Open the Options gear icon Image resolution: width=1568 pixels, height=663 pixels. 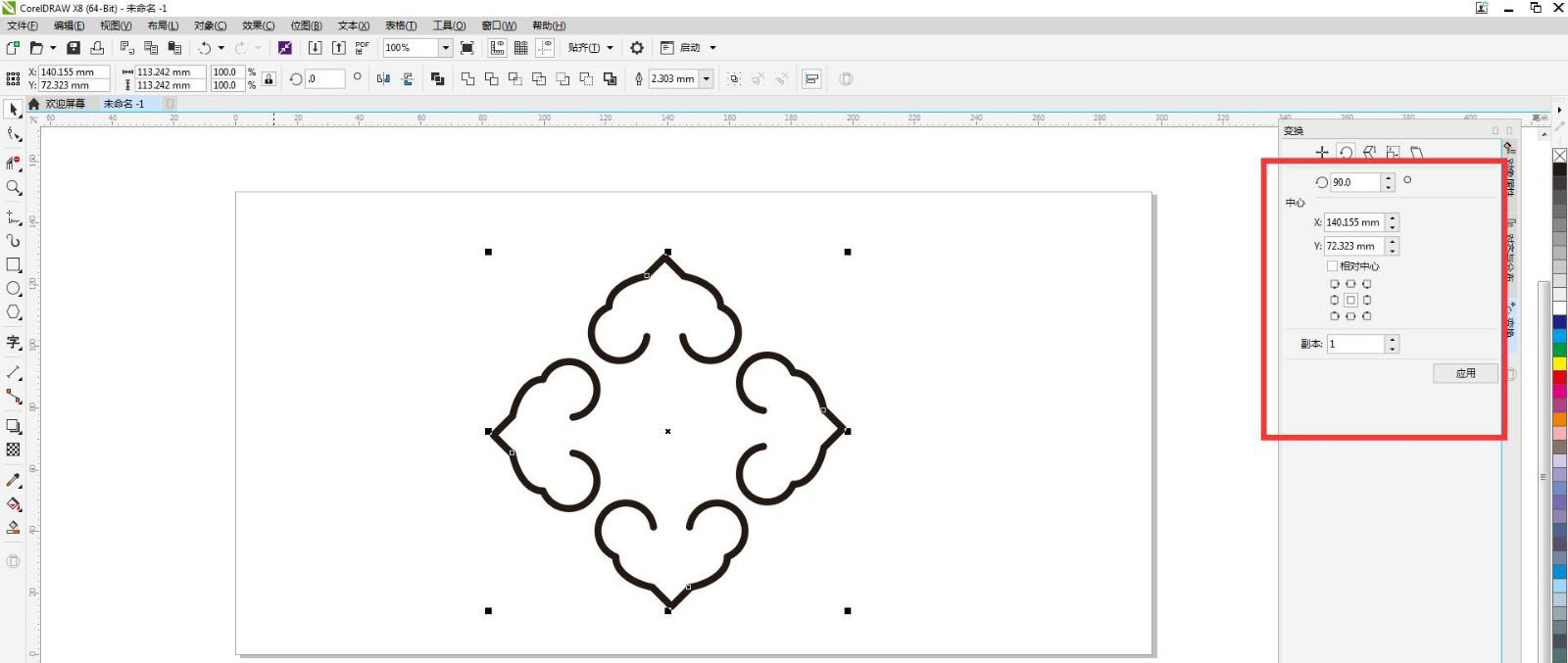pyautogui.click(x=637, y=48)
